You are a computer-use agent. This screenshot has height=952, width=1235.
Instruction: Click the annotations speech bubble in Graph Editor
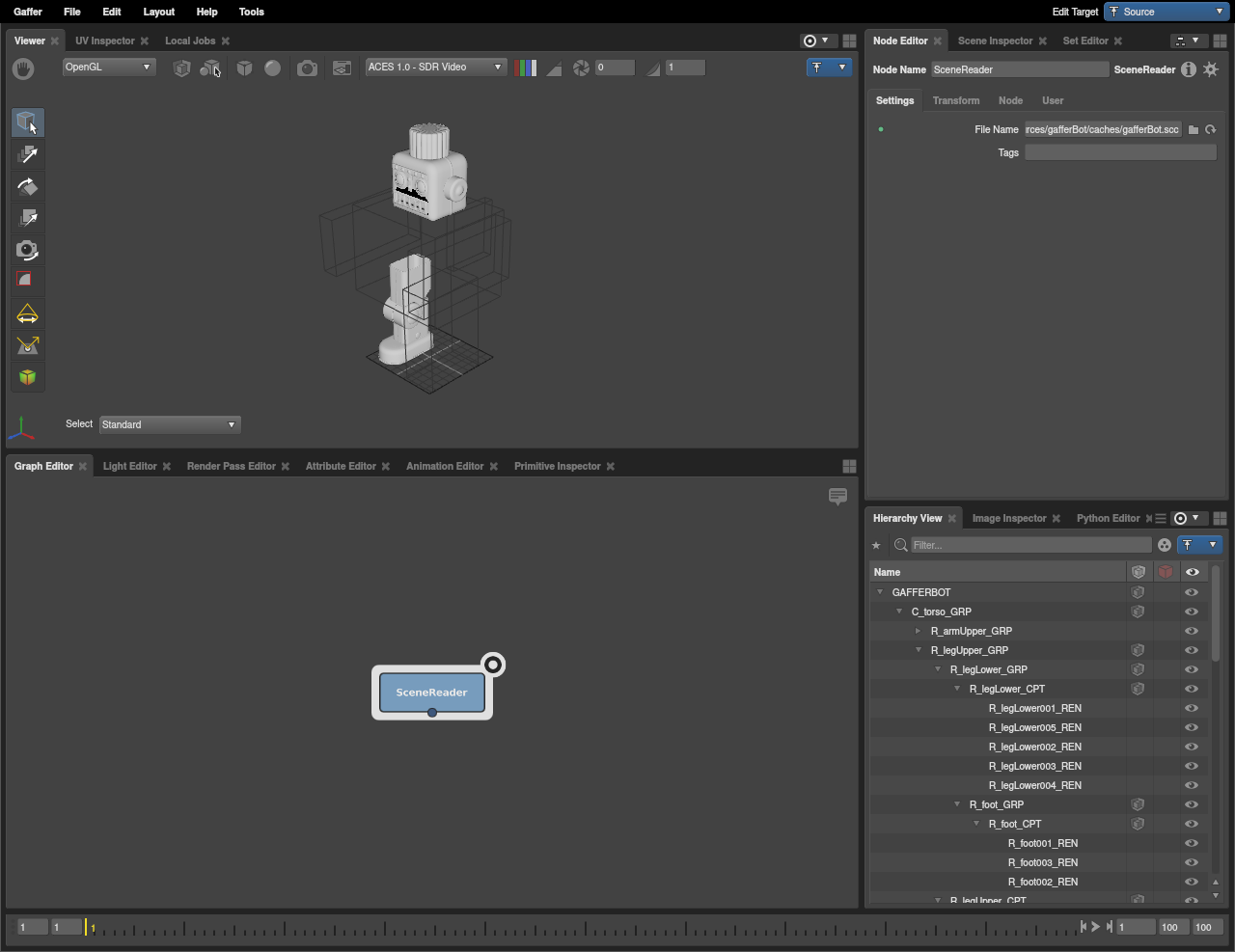pos(837,497)
